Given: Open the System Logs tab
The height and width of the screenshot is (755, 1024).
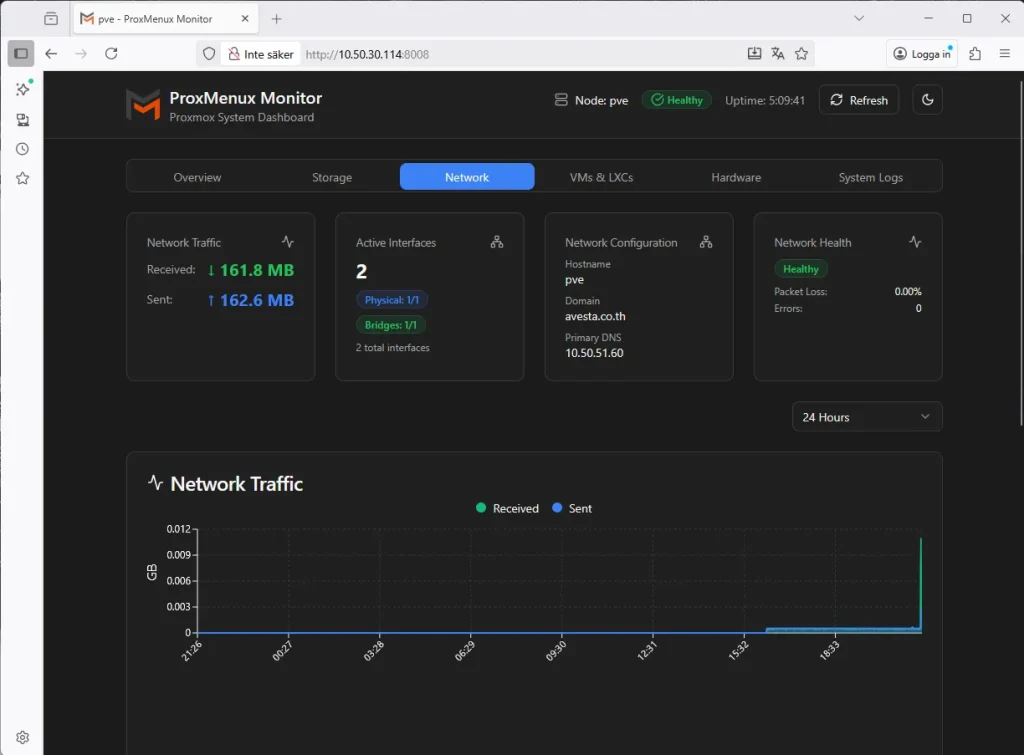Looking at the screenshot, I should tap(870, 177).
